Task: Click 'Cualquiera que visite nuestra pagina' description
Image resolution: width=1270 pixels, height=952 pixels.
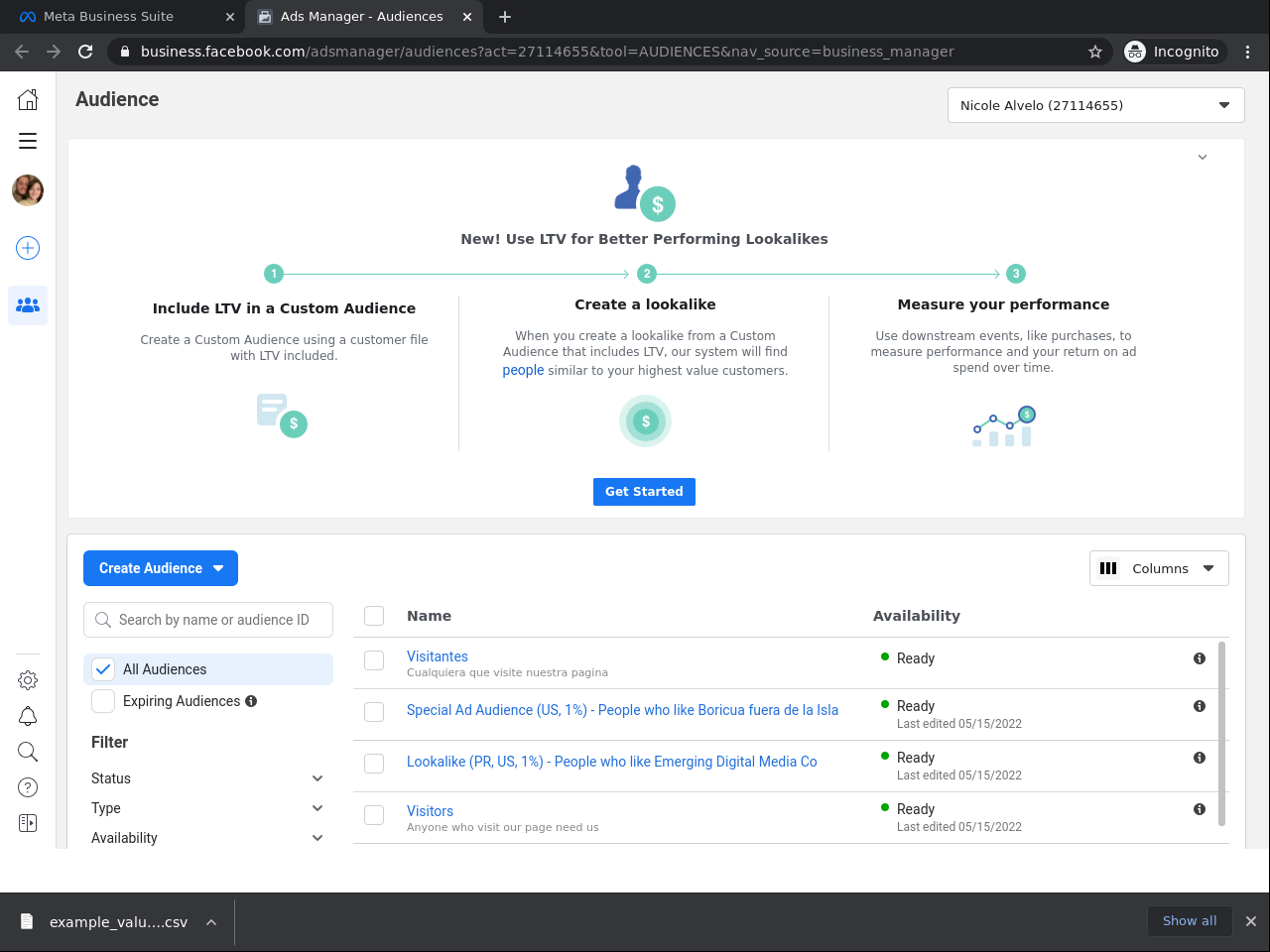Action: point(507,672)
